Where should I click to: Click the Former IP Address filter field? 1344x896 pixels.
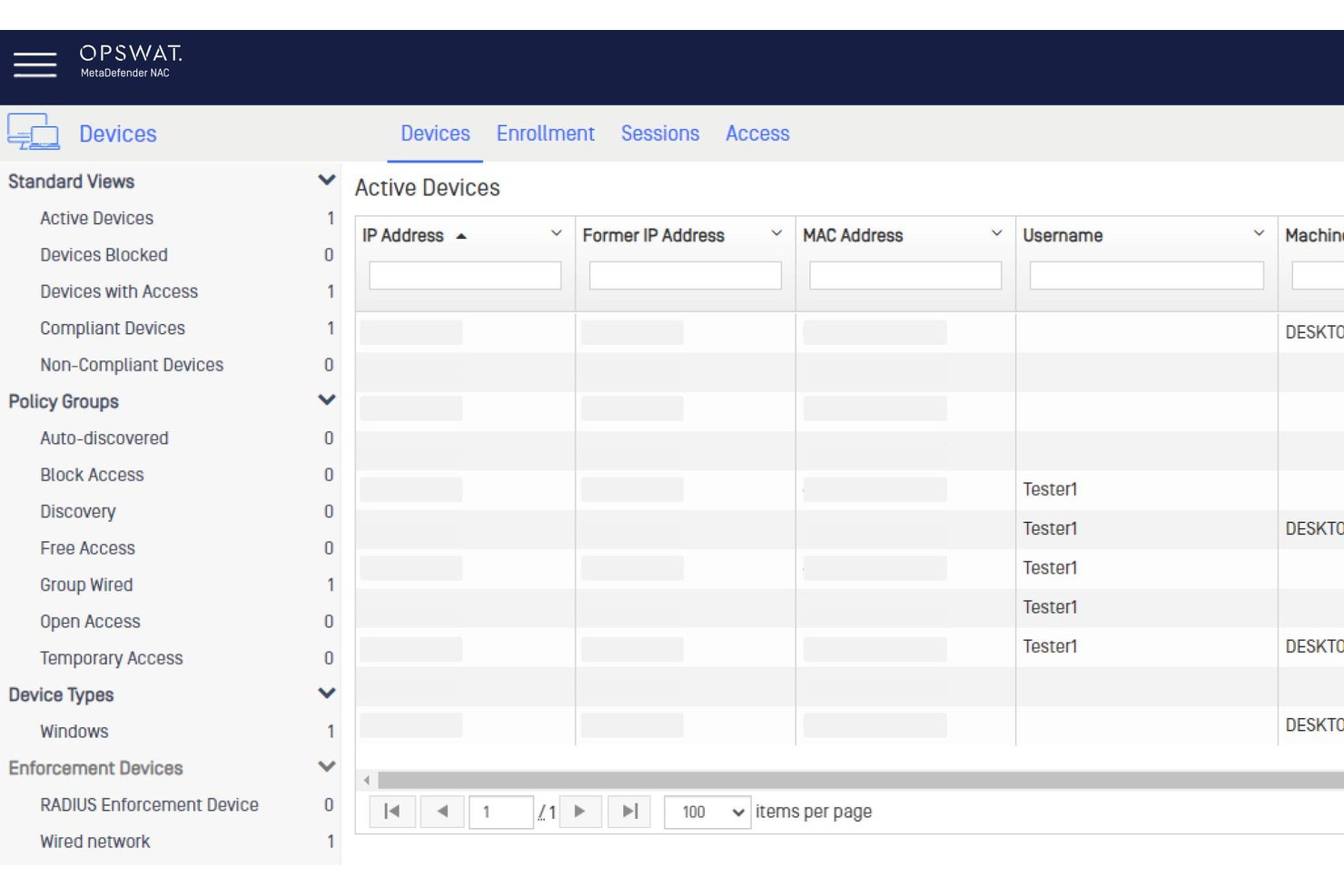685,275
